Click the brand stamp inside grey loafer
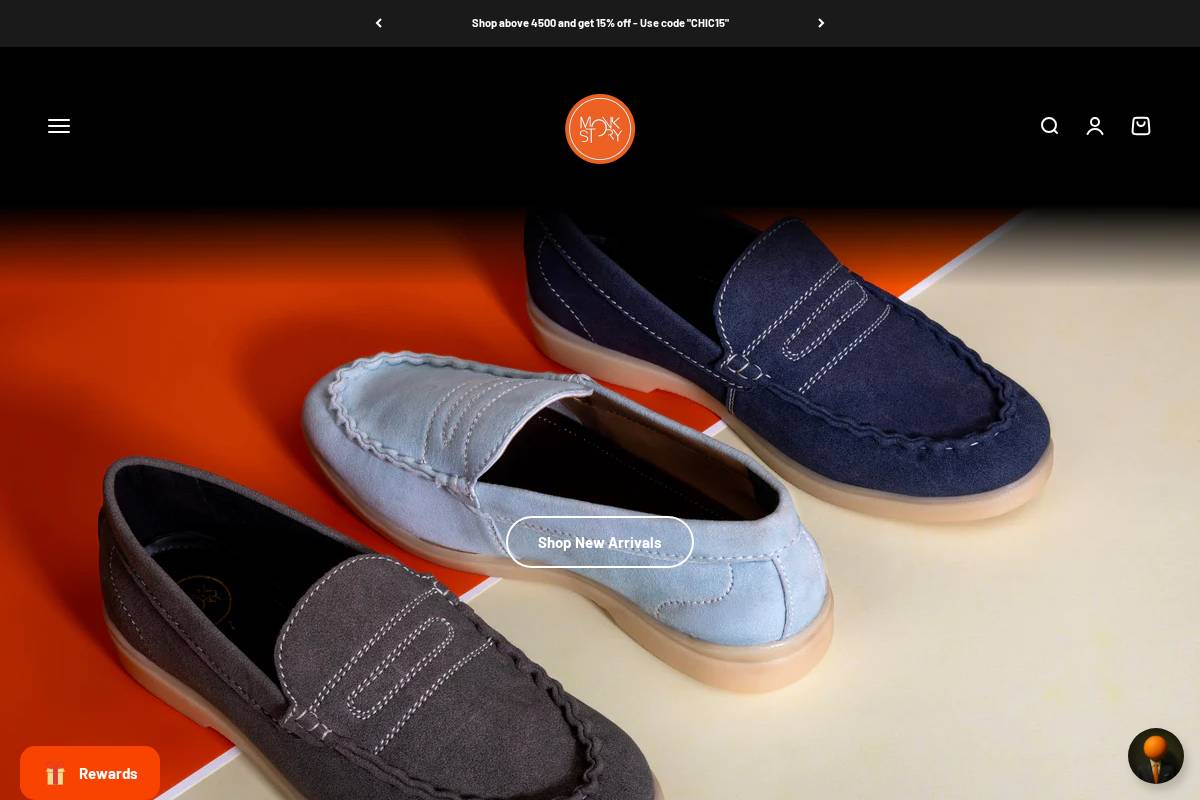Viewport: 1200px width, 800px height. click(203, 600)
